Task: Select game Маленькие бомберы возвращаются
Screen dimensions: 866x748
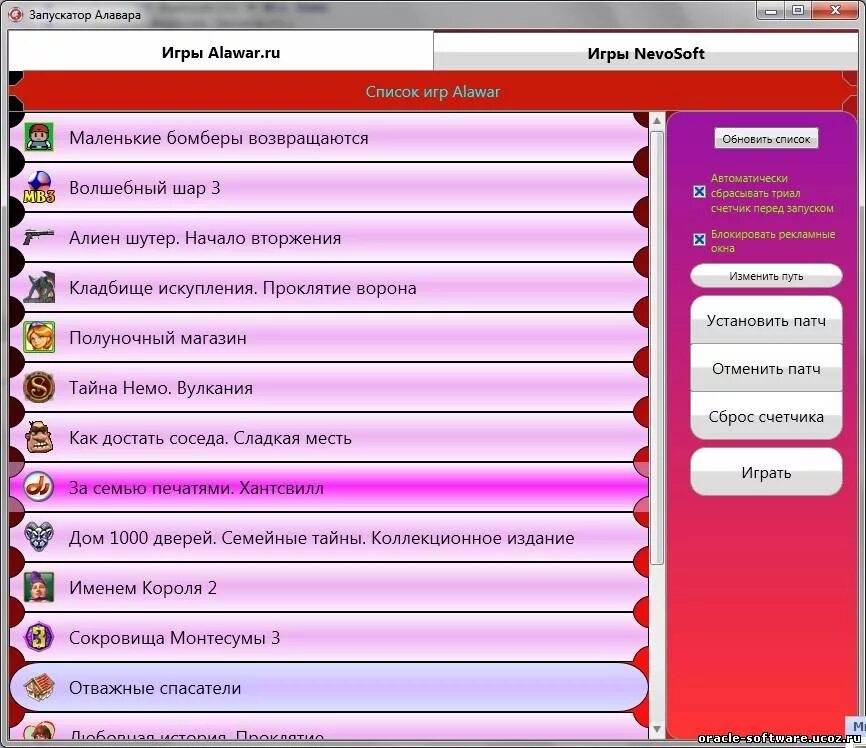Action: pyautogui.click(x=329, y=137)
